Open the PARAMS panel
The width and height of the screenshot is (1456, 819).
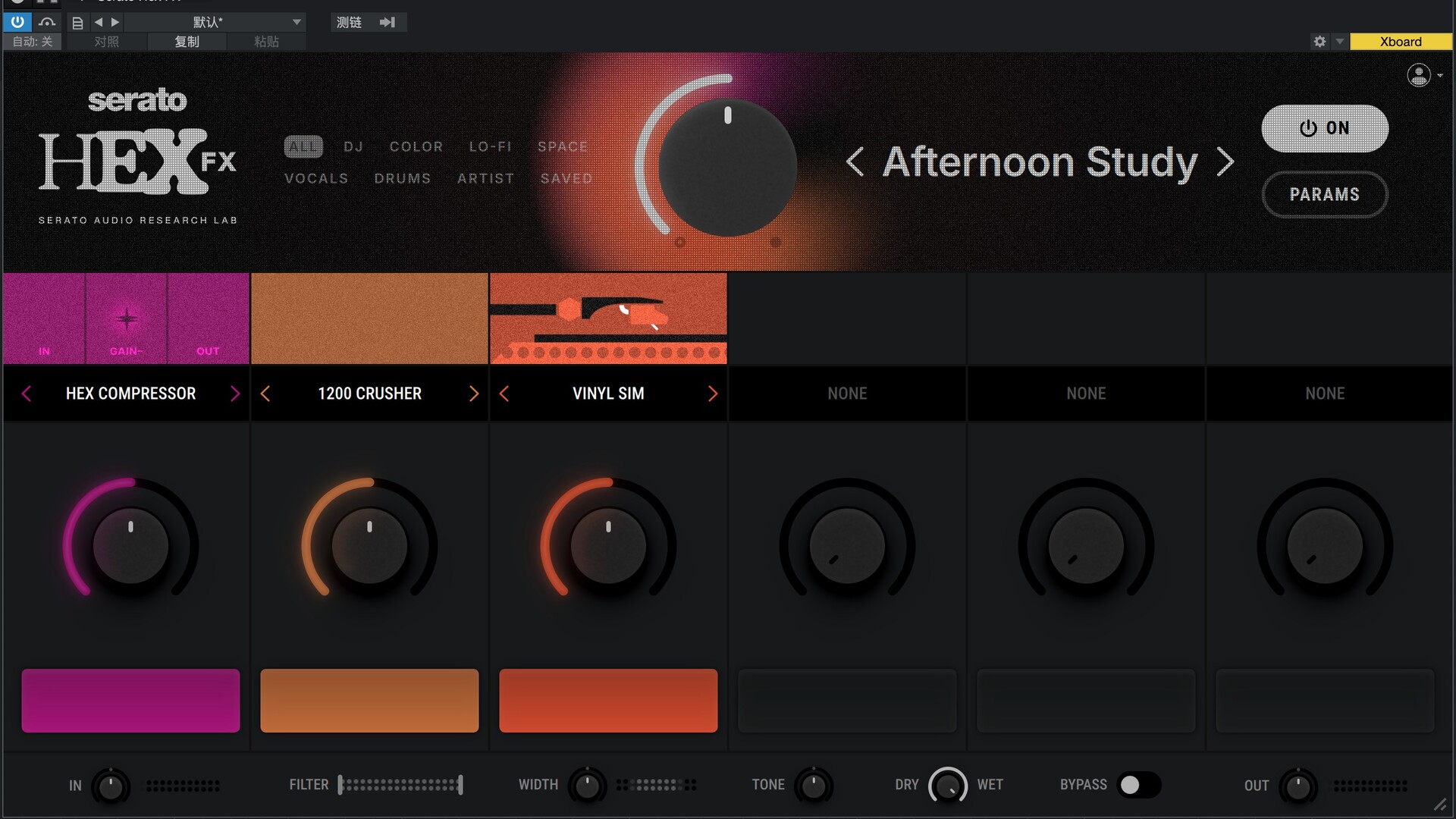click(1325, 194)
